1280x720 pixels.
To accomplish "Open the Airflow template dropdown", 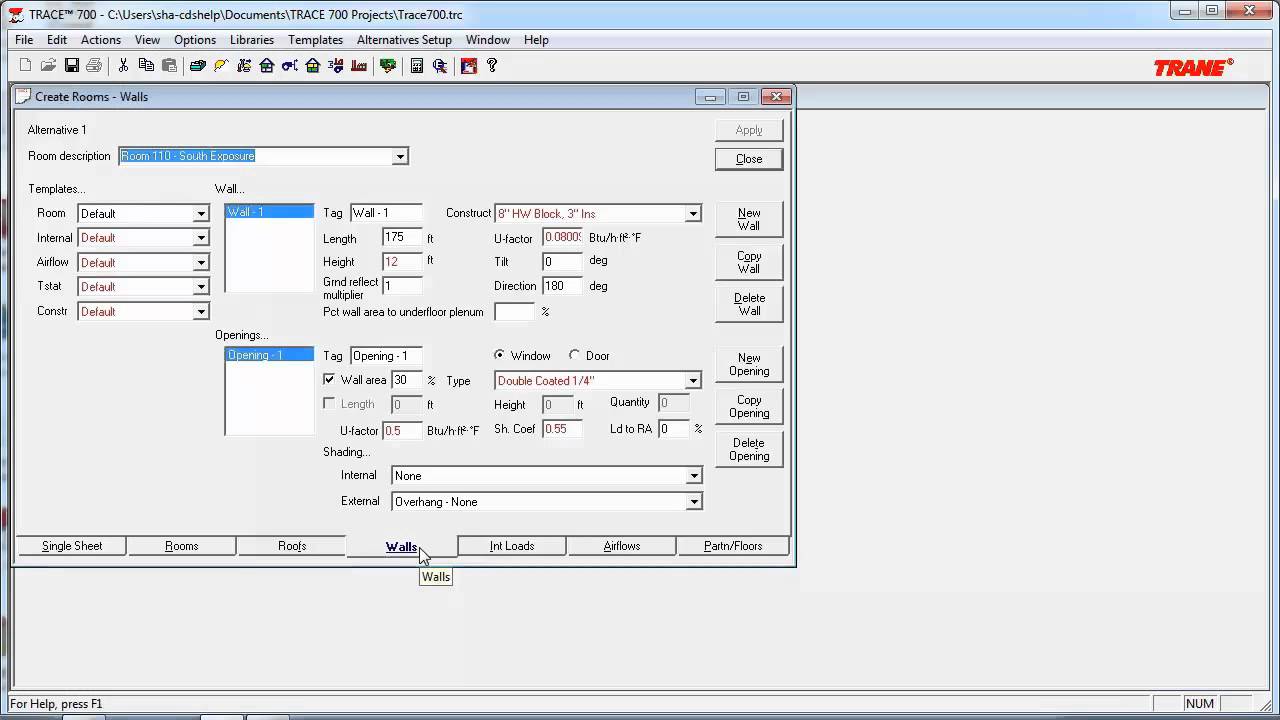I will tap(201, 262).
